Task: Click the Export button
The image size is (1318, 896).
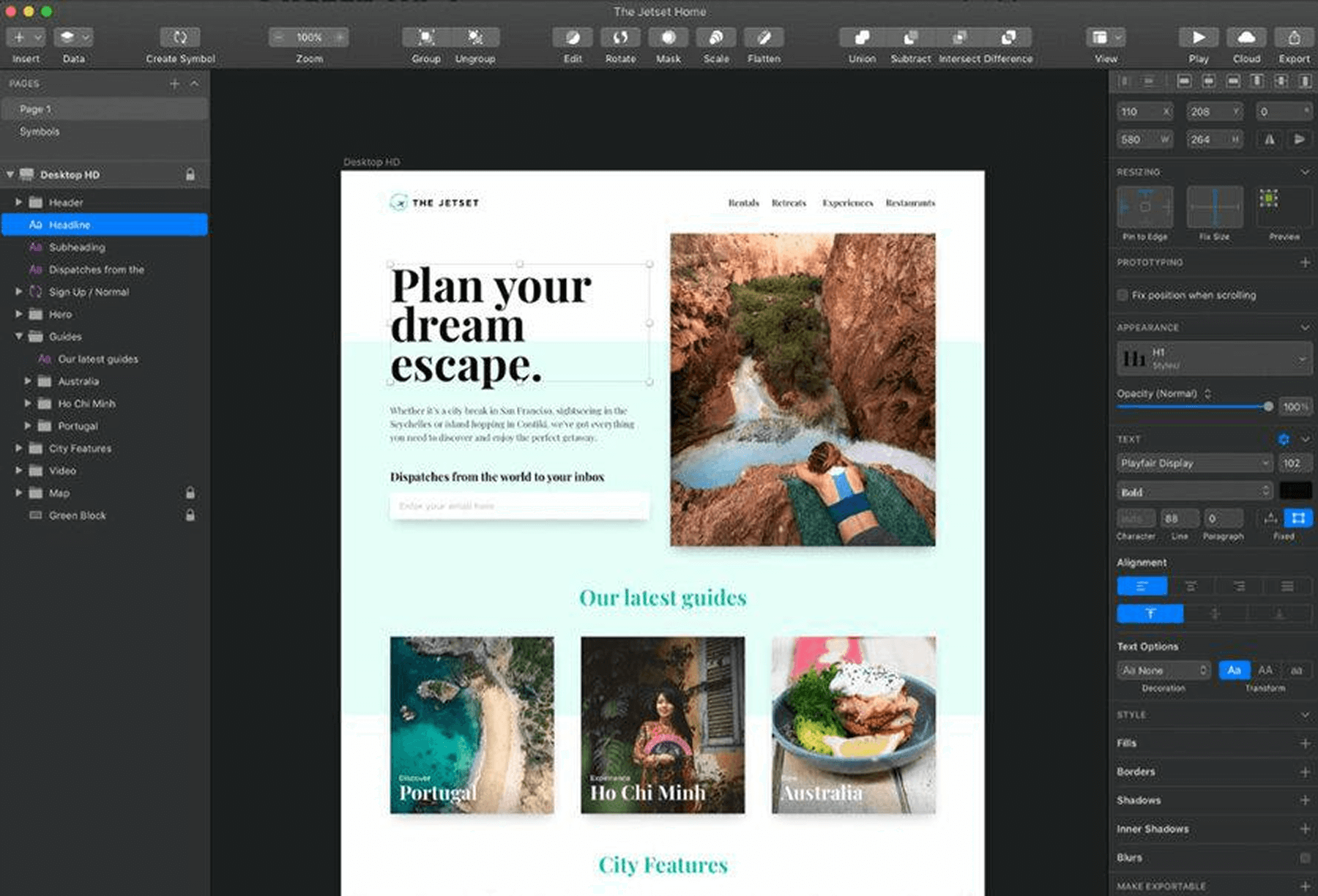Action: (x=1293, y=37)
